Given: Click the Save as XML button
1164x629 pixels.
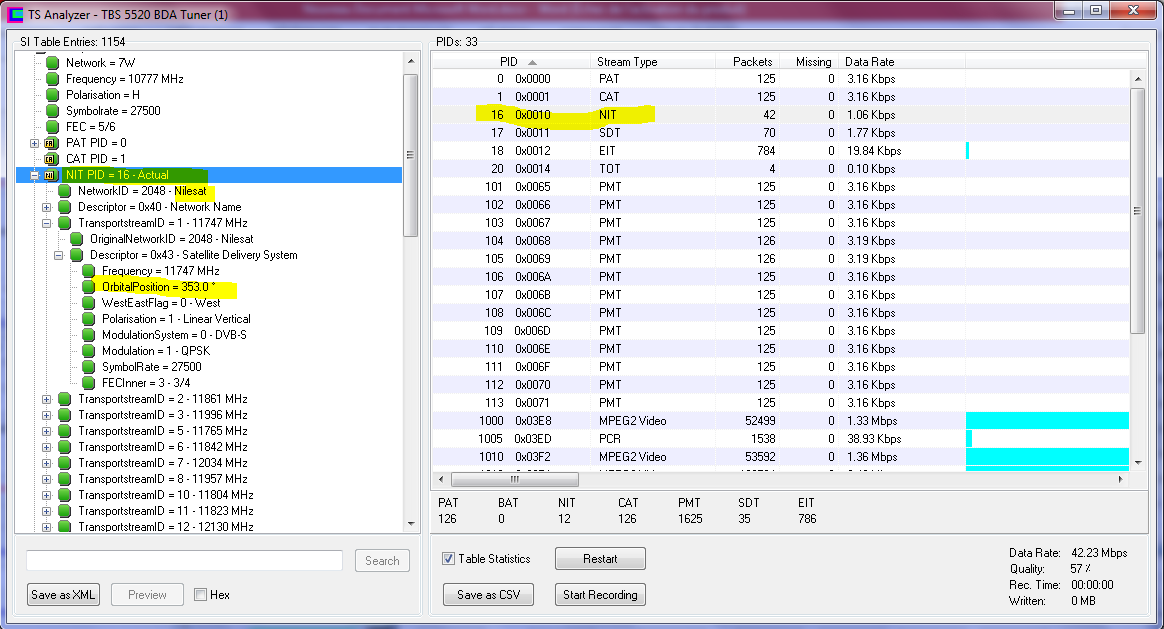Looking at the screenshot, I should click(x=64, y=595).
